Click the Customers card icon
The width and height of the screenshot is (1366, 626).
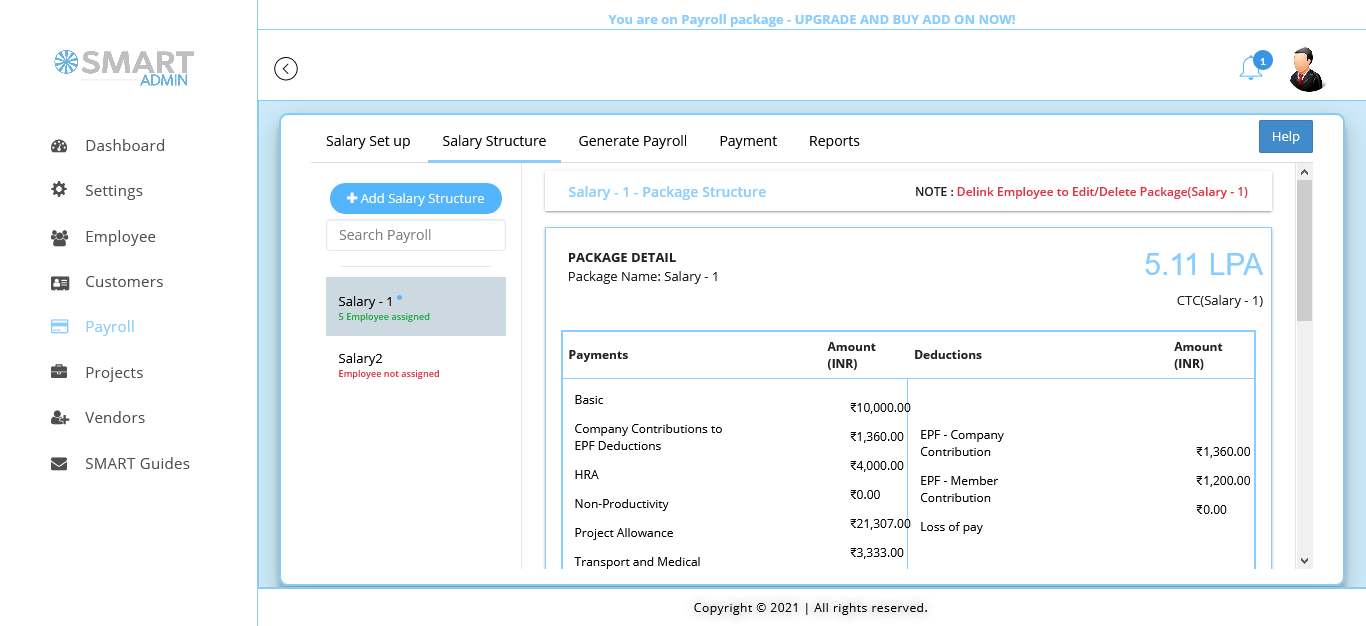(x=59, y=282)
